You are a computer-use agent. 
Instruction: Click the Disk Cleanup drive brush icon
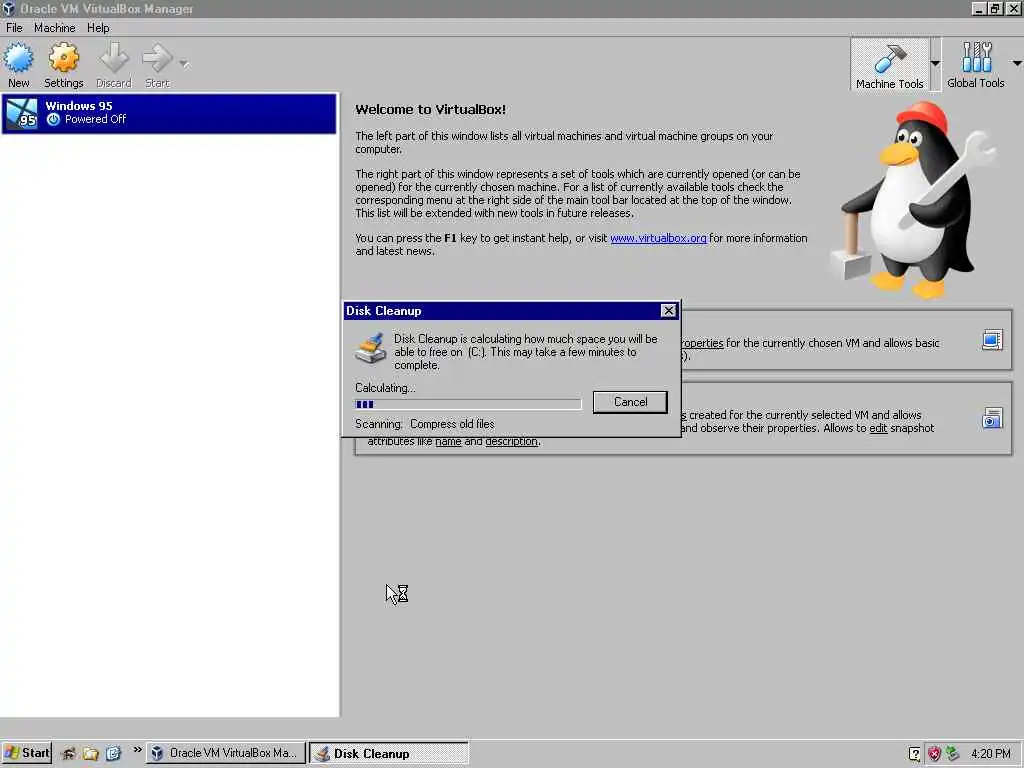(x=370, y=347)
